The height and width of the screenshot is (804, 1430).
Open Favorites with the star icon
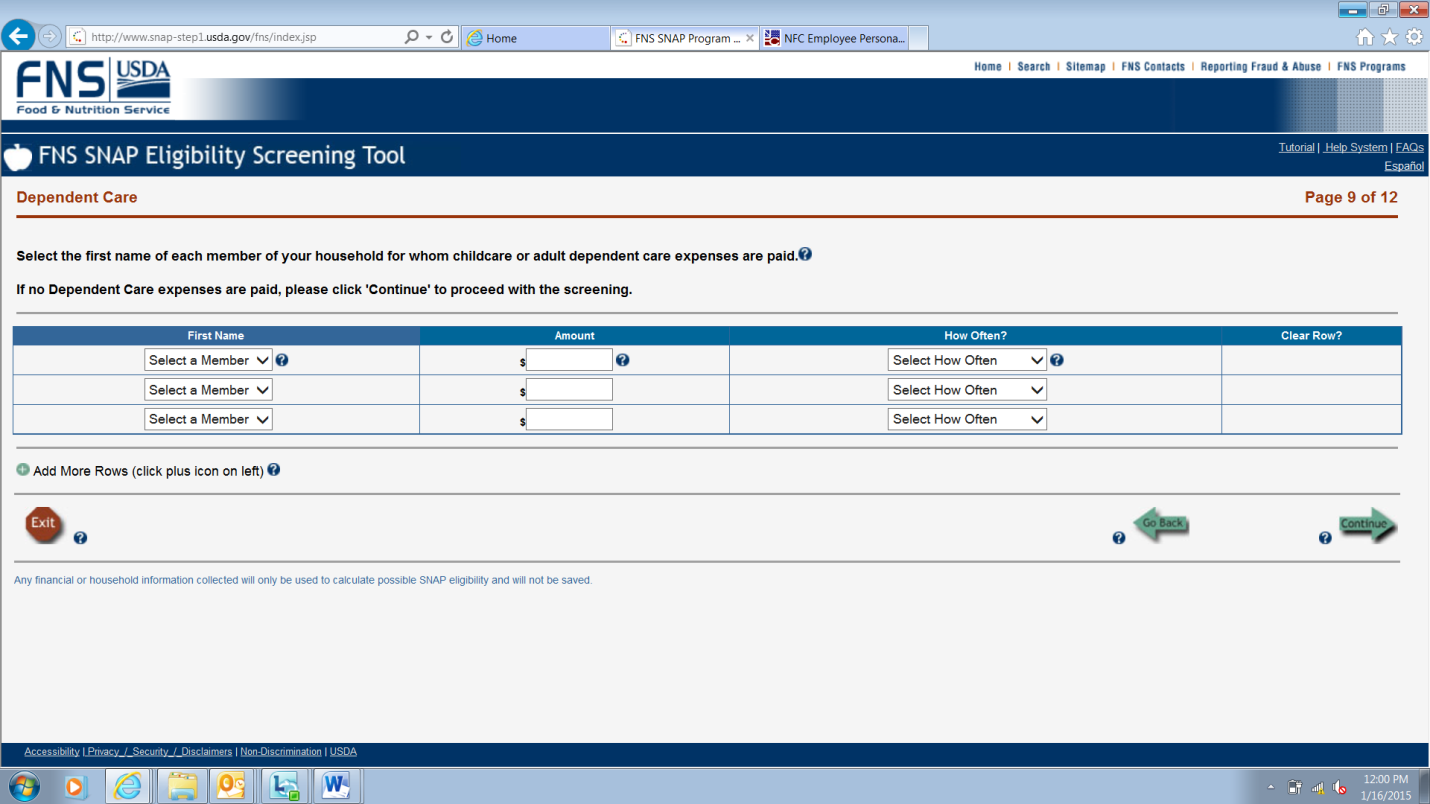1390,37
